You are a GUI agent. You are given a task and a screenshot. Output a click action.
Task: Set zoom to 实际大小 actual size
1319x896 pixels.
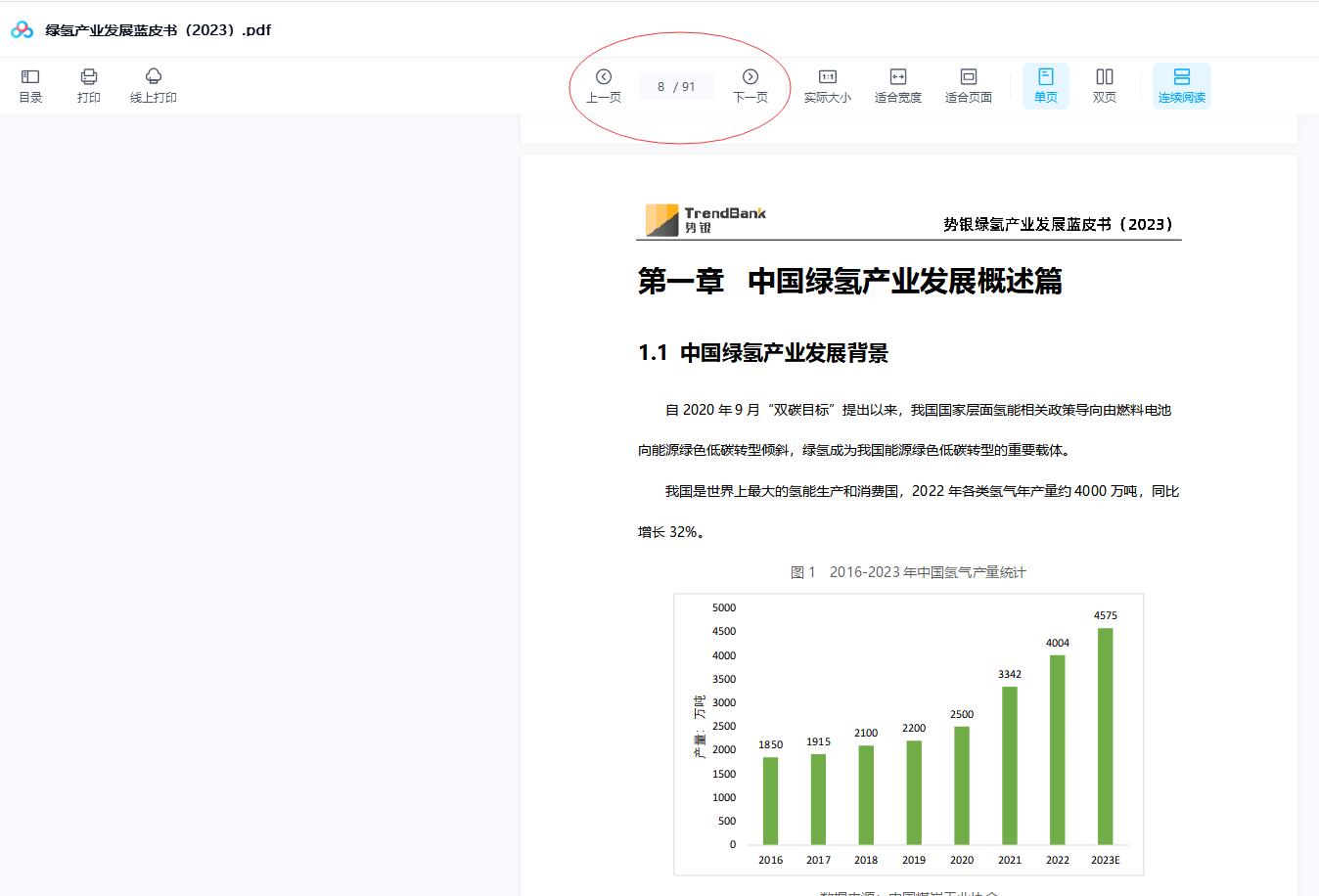(x=827, y=85)
